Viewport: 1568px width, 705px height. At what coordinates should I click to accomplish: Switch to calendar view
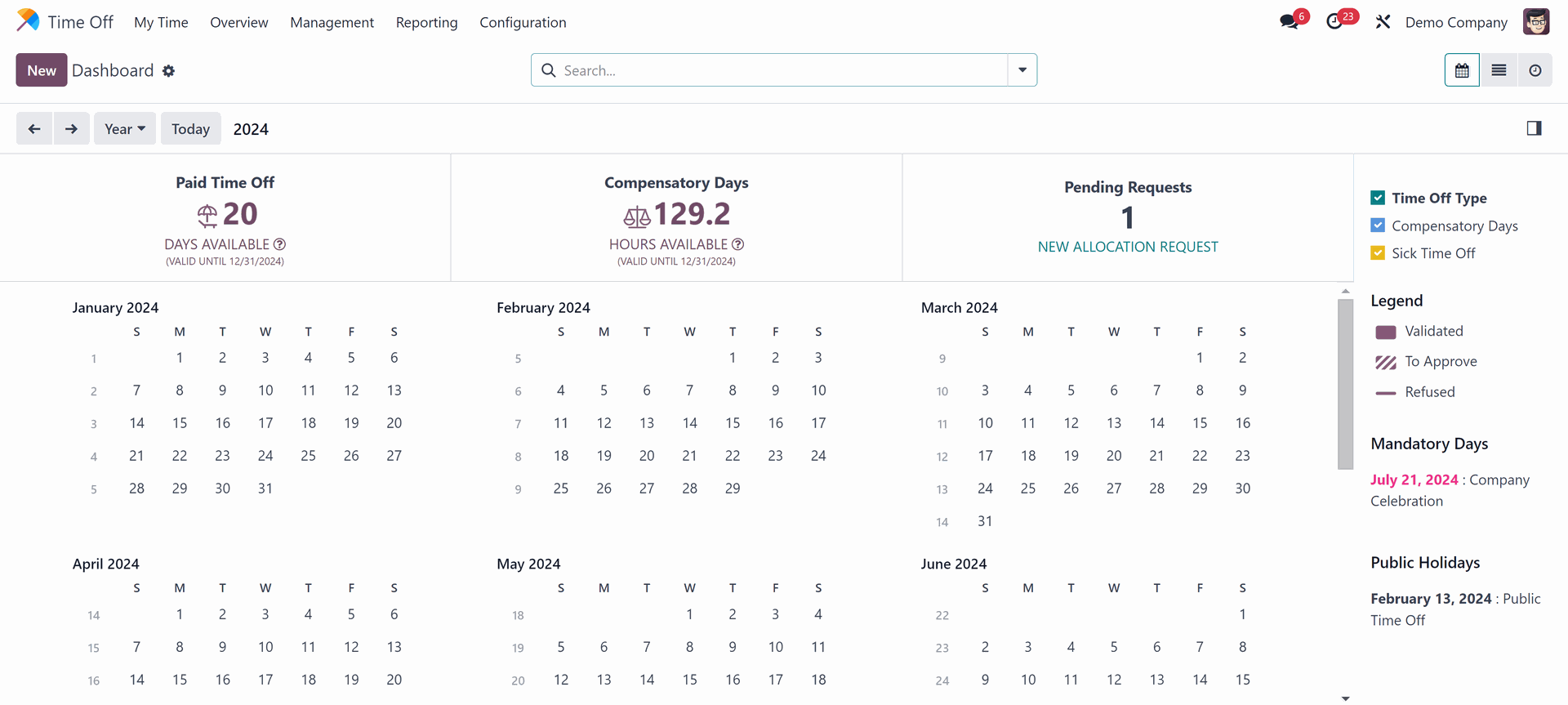(x=1462, y=70)
